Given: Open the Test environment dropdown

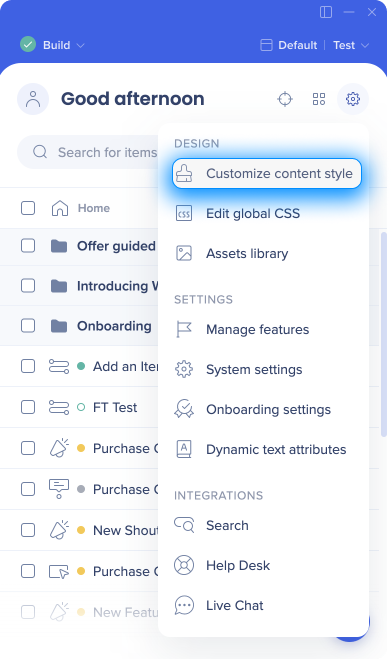Looking at the screenshot, I should pos(351,45).
